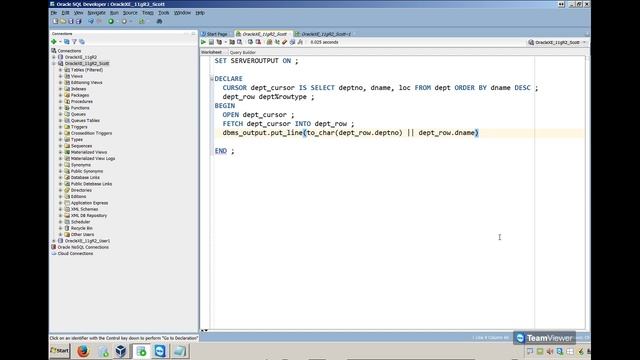
Task: Run the statement with the green play icon
Action: click(x=203, y=42)
